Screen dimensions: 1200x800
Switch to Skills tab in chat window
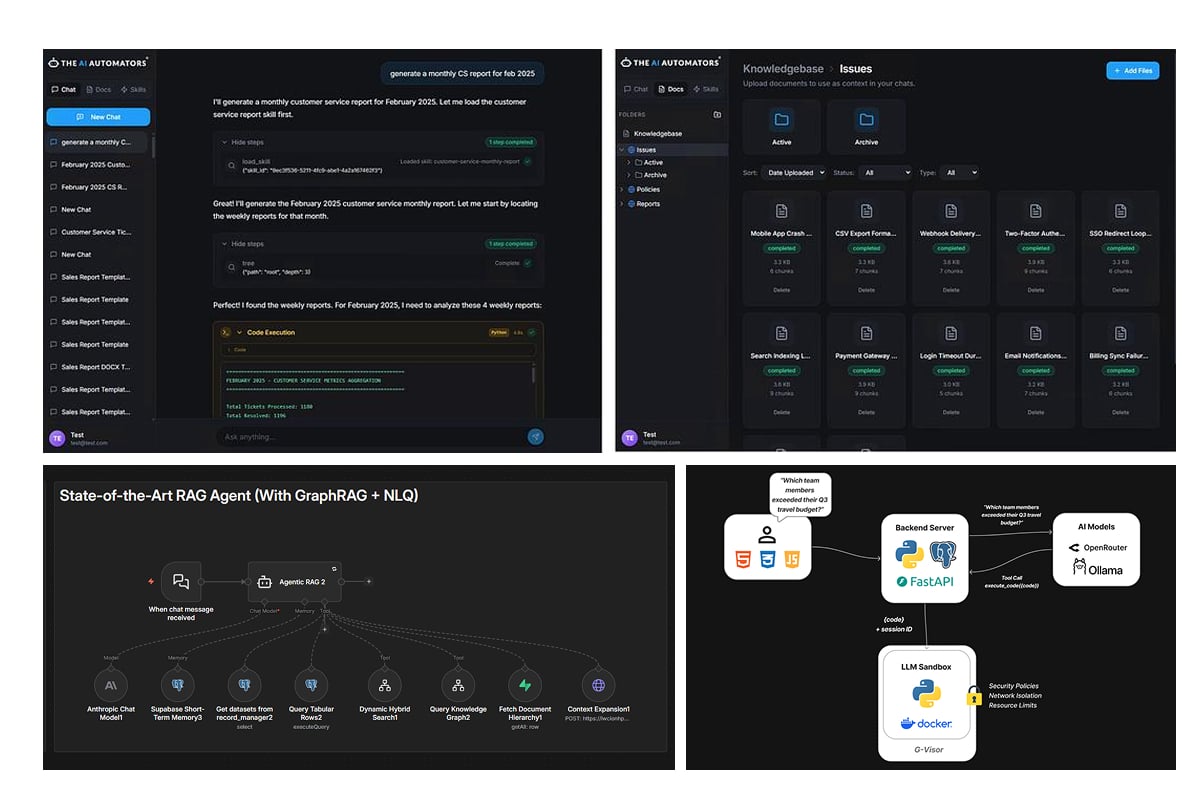click(133, 89)
